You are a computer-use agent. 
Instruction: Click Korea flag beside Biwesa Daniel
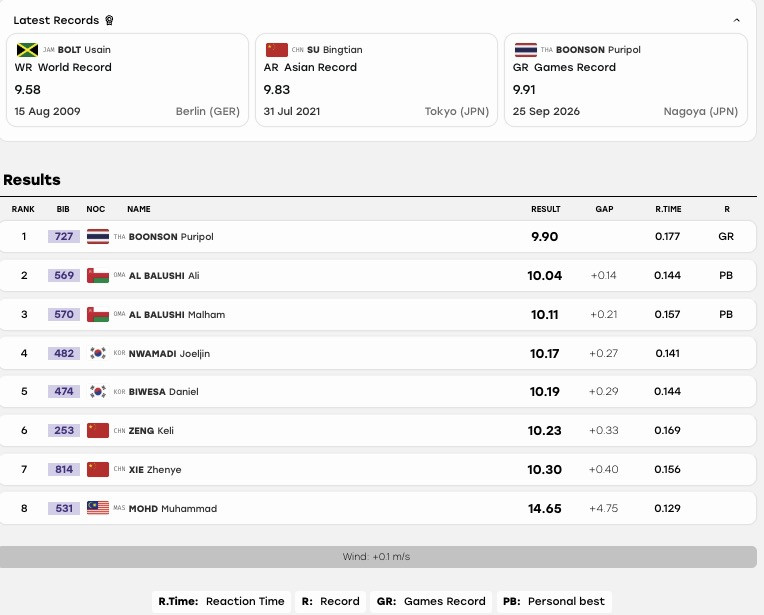[x=98, y=391]
